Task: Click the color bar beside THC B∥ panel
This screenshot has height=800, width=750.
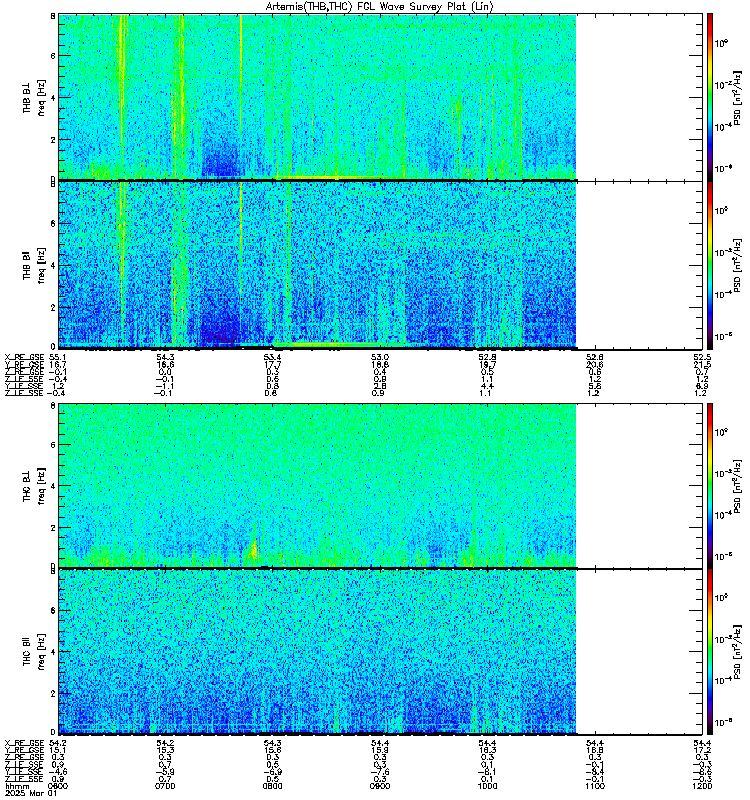Action: [x=710, y=652]
